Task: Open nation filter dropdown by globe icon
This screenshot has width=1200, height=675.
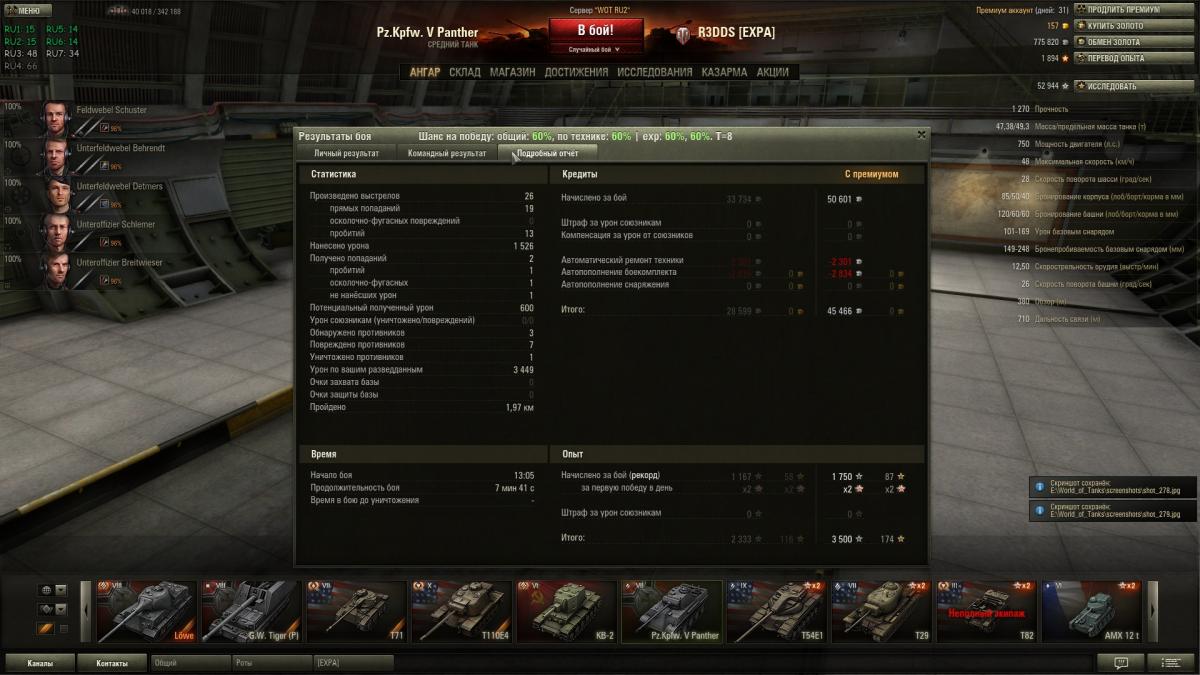Action: pos(61,590)
